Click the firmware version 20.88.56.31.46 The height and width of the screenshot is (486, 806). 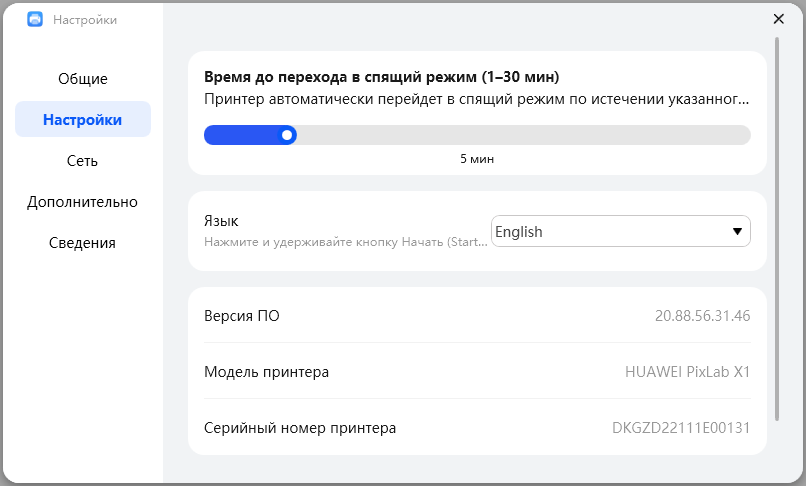pyautogui.click(x=702, y=316)
